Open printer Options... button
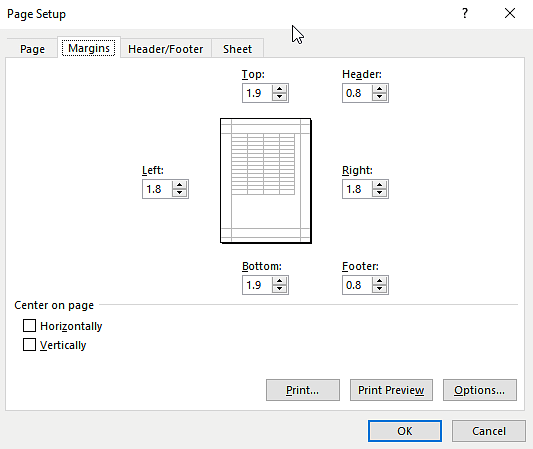 480,390
